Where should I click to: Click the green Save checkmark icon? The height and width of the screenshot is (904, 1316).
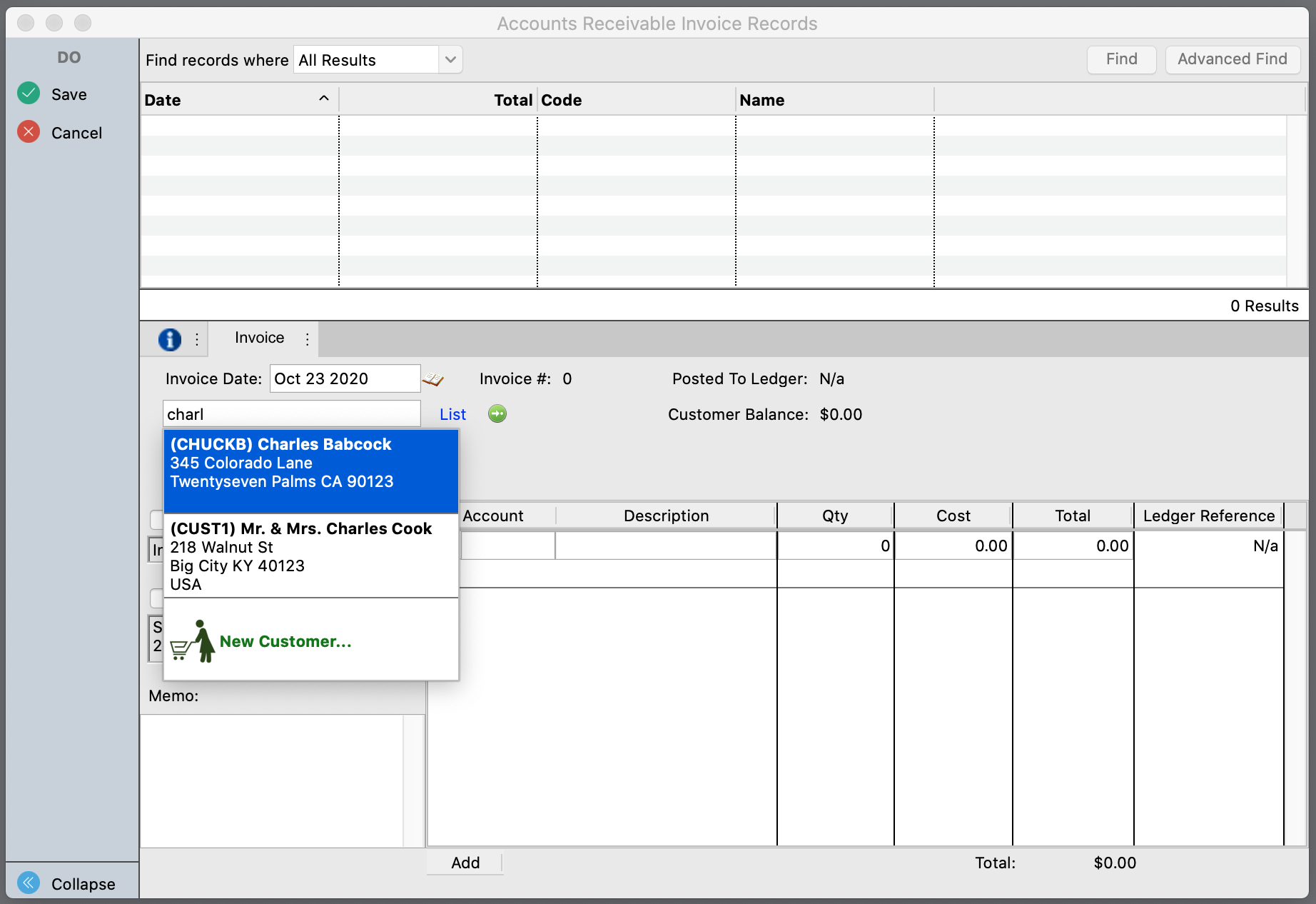tap(29, 94)
